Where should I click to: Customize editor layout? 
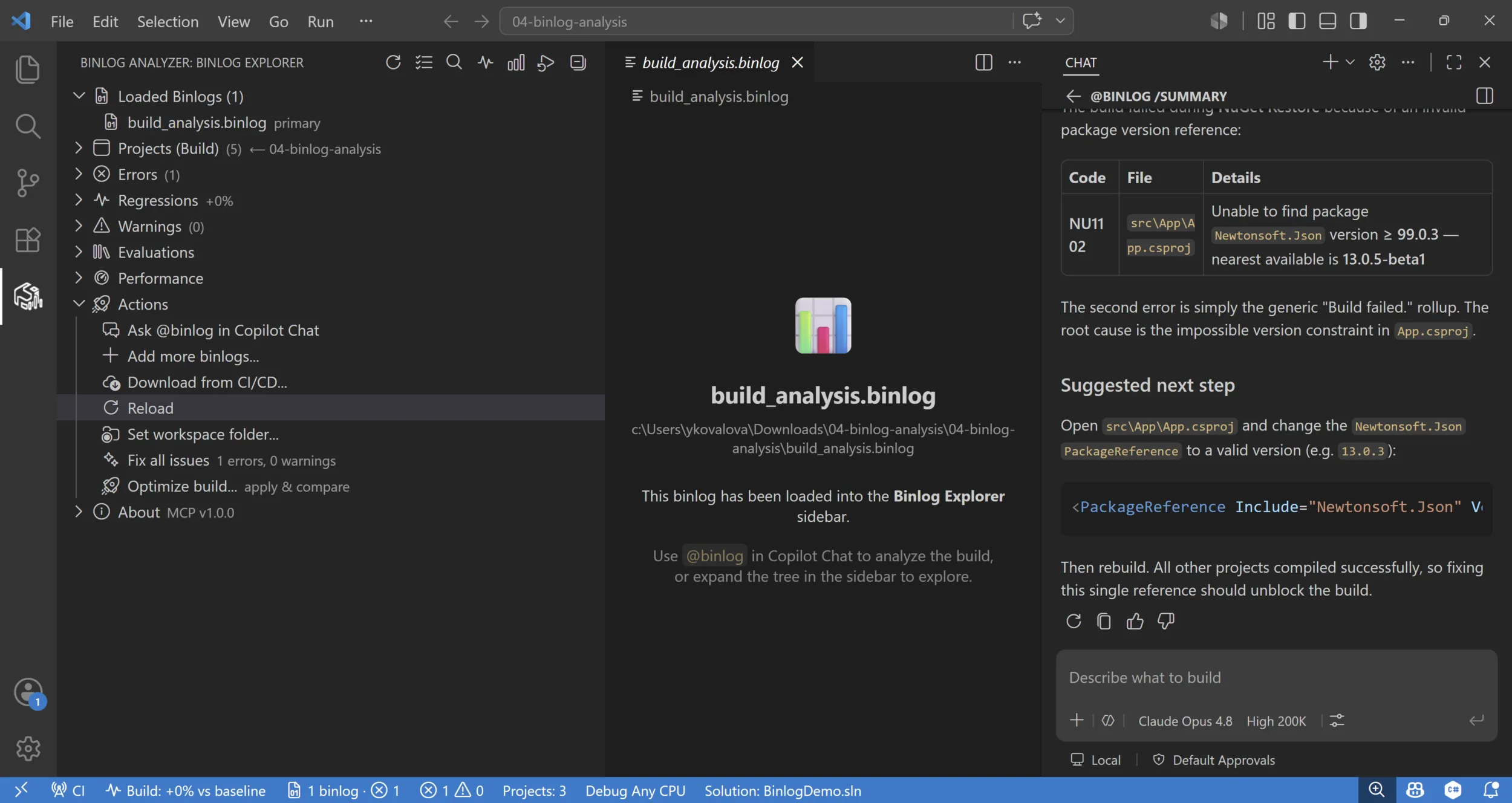point(1266,21)
